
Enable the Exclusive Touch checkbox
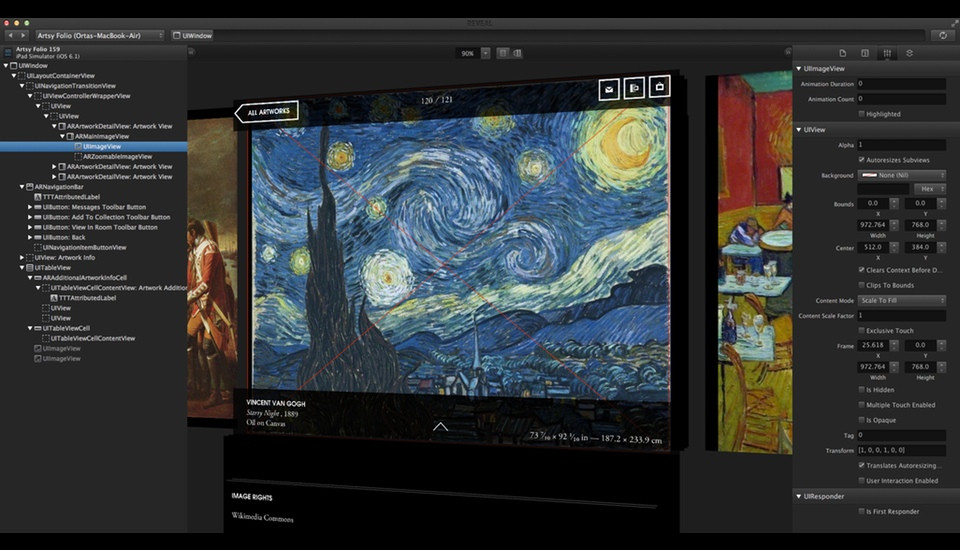861,331
